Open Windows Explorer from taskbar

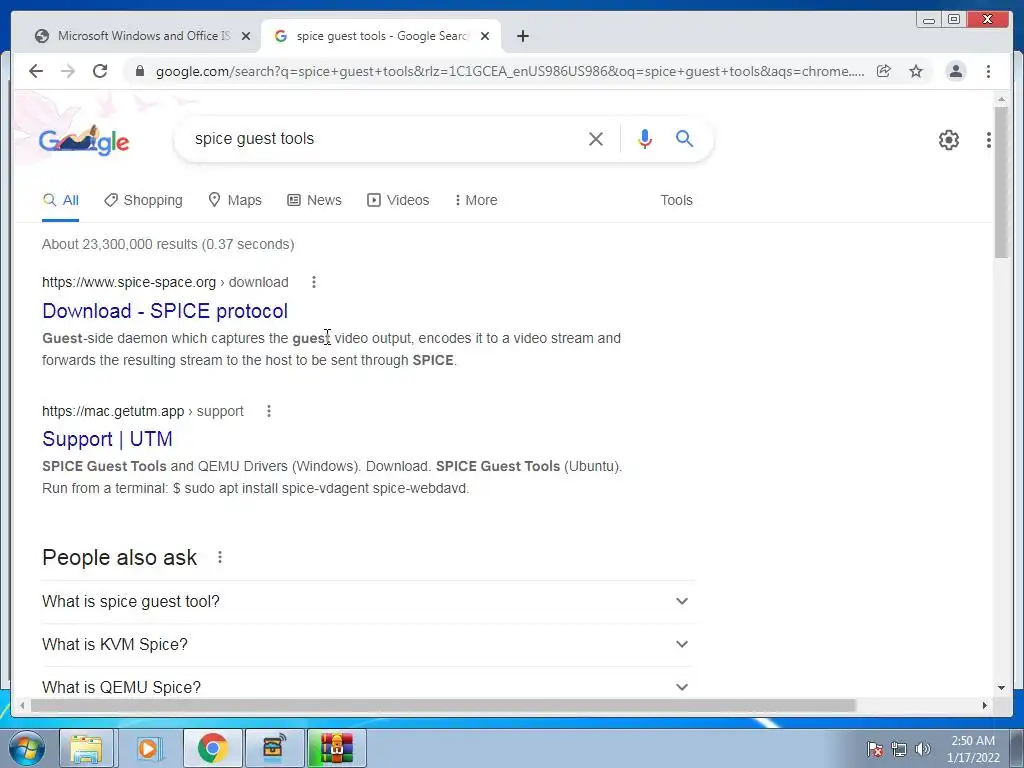[87, 748]
